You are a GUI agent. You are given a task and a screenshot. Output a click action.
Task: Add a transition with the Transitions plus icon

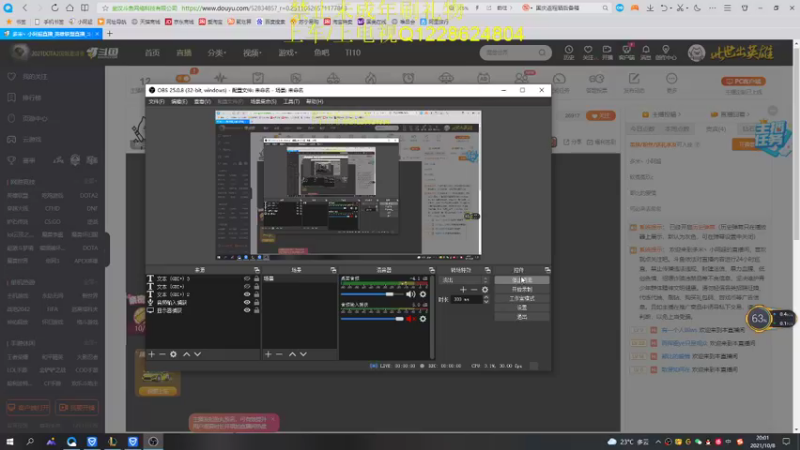(463, 289)
